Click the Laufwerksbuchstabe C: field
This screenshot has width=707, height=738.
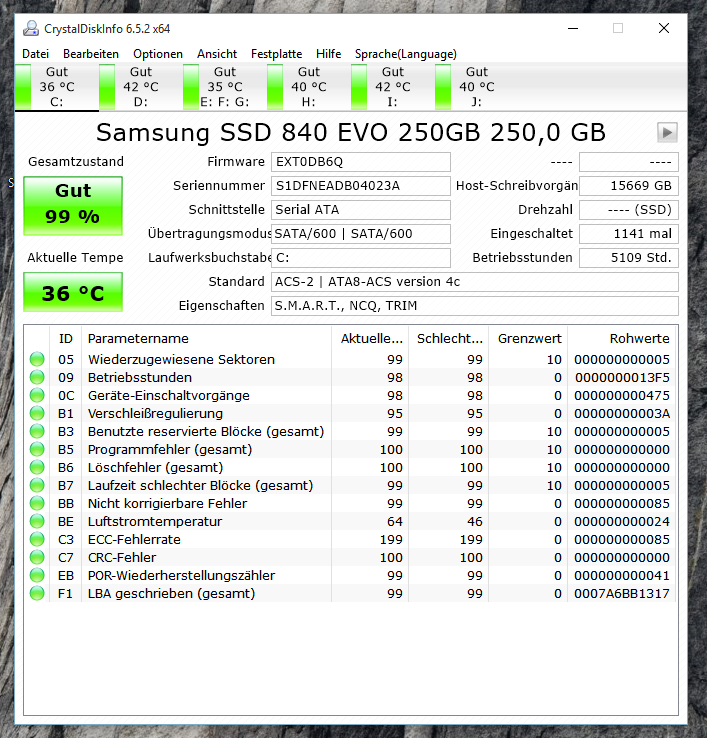click(x=361, y=258)
